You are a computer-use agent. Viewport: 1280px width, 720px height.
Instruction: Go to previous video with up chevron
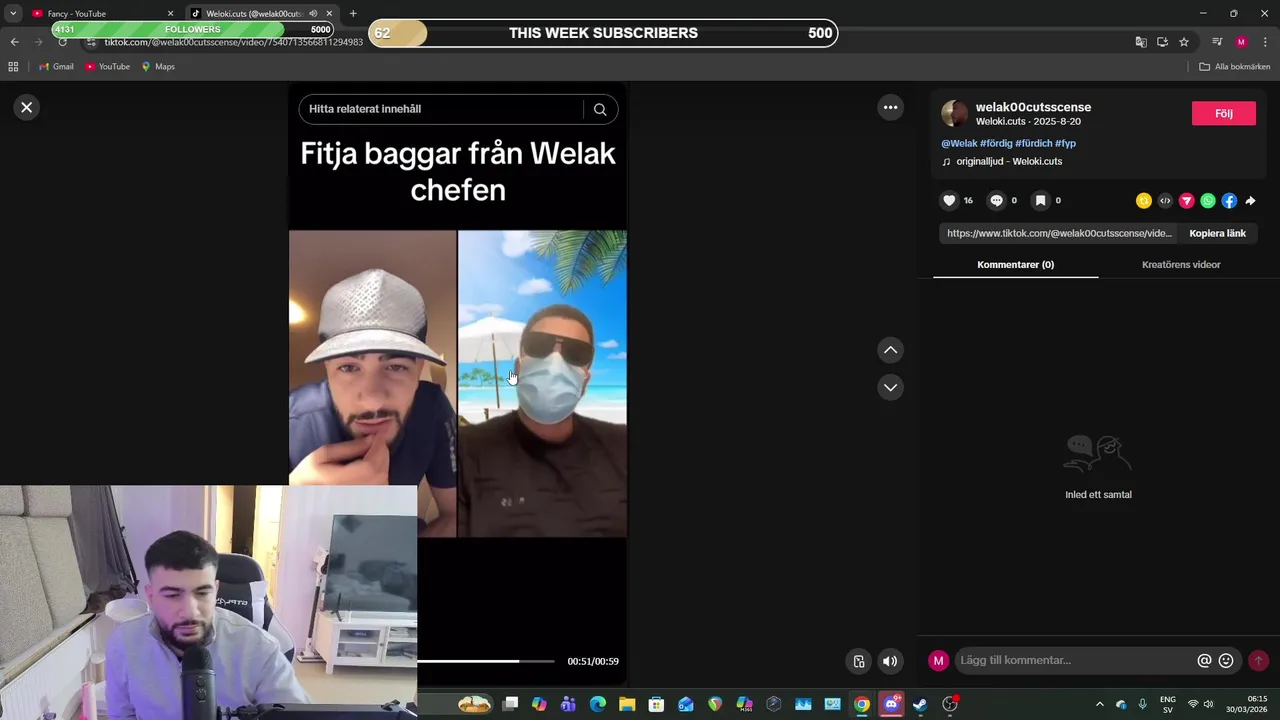(890, 350)
